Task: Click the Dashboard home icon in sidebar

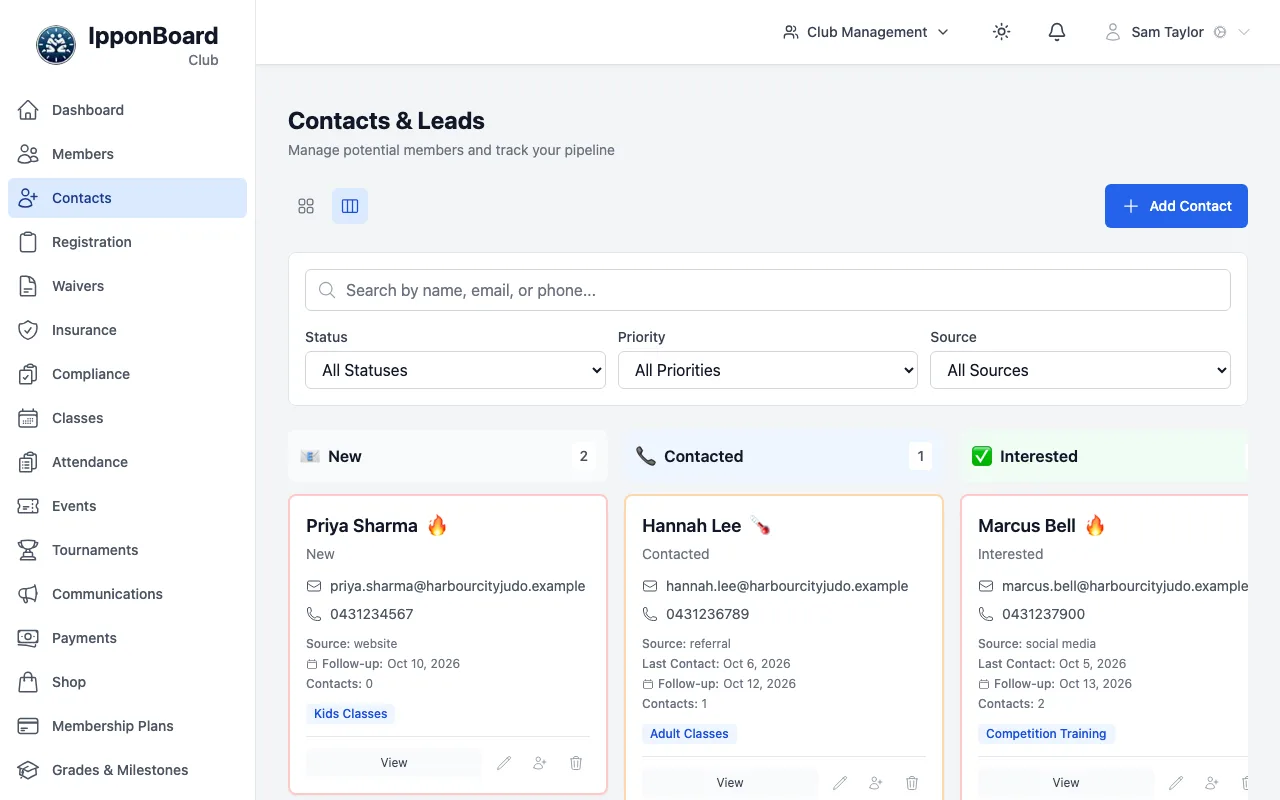Action: click(28, 110)
